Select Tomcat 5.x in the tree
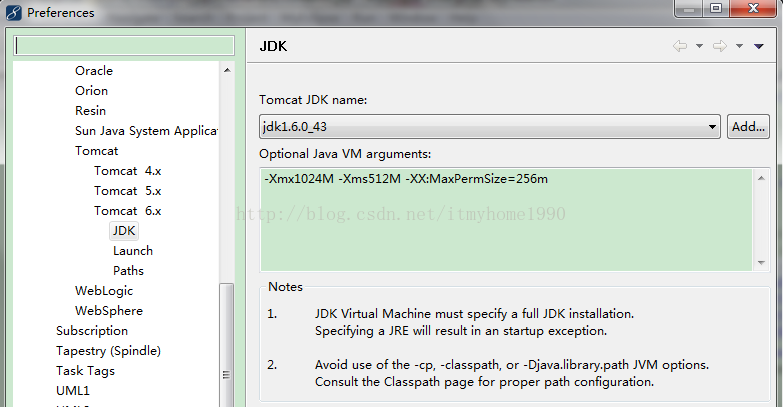783x407 pixels. coord(127,191)
